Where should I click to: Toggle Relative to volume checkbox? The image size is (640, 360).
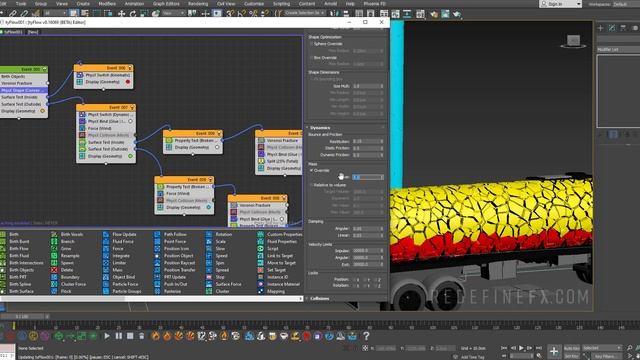tap(311, 185)
